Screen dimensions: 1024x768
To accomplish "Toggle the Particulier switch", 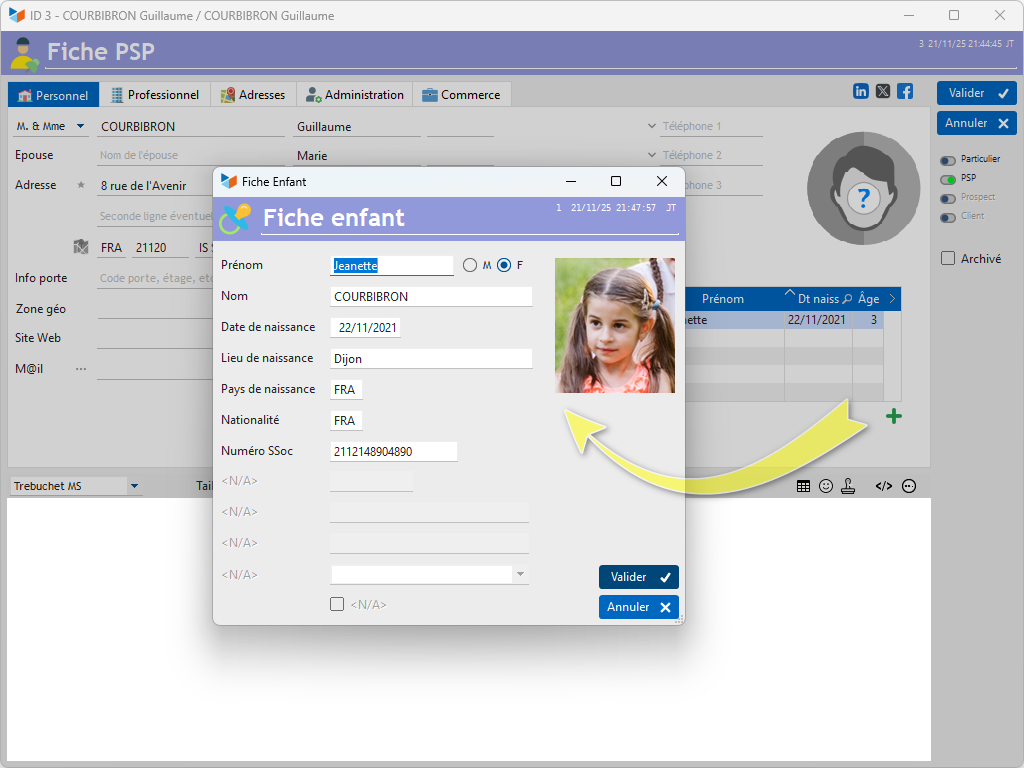I will pyautogui.click(x=947, y=160).
